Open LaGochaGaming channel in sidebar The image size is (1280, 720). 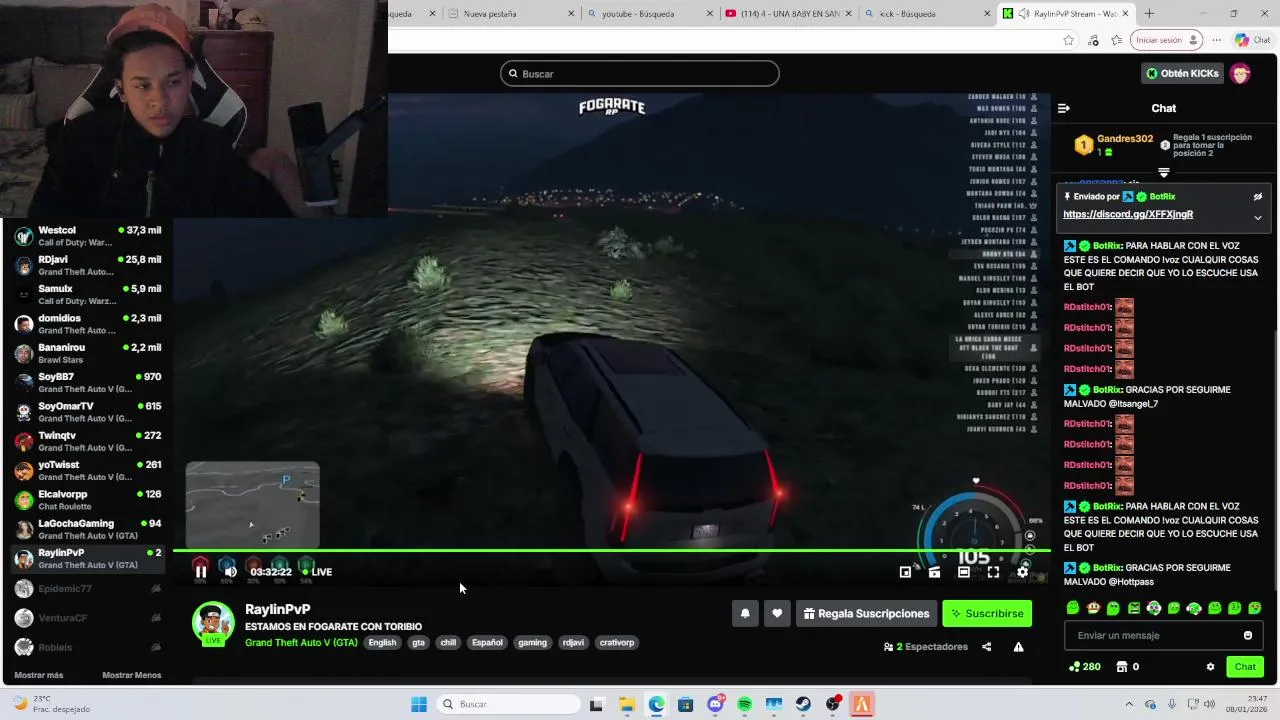click(x=87, y=529)
